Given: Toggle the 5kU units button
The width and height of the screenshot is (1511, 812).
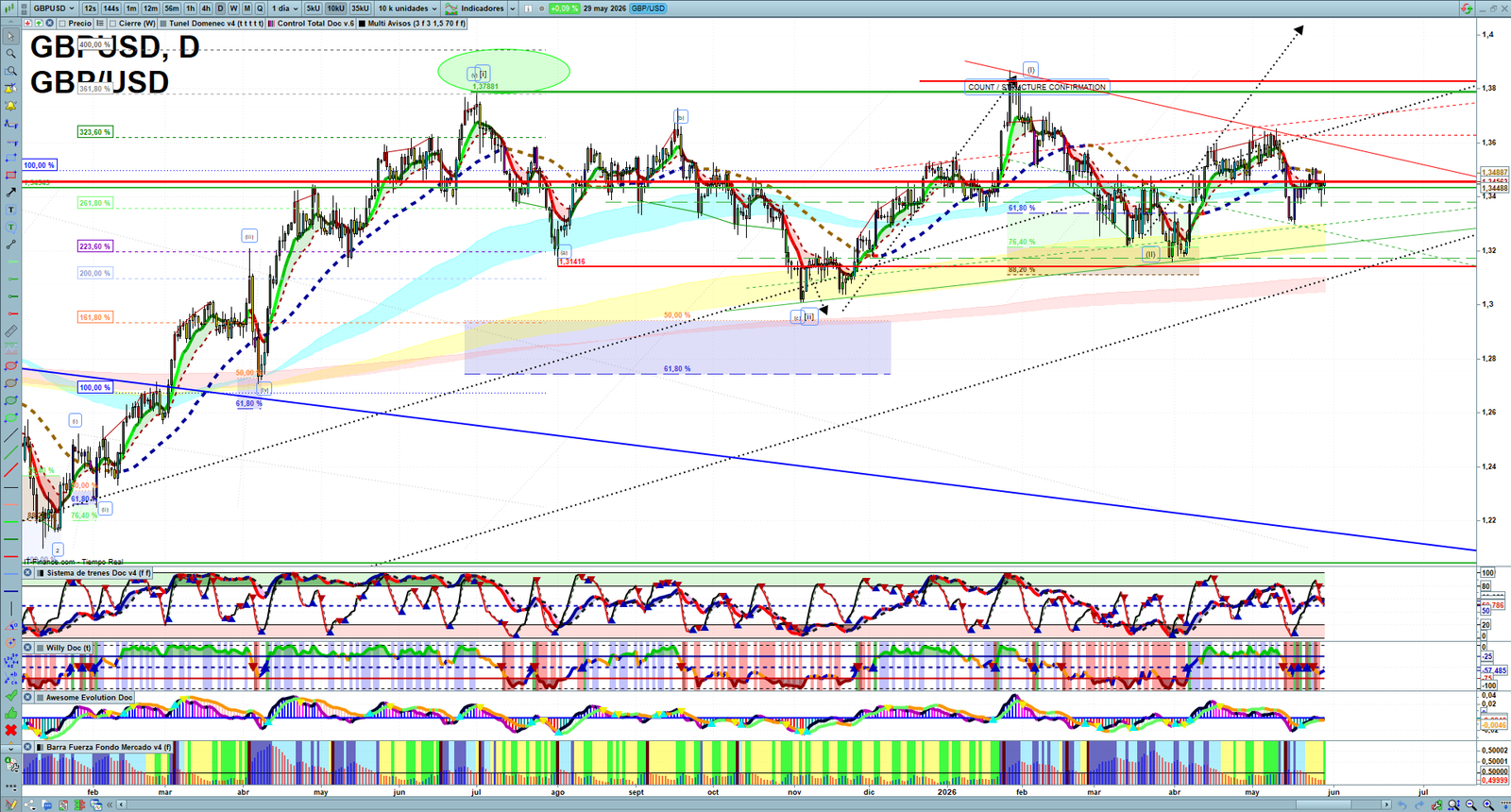Looking at the screenshot, I should click(x=314, y=8).
